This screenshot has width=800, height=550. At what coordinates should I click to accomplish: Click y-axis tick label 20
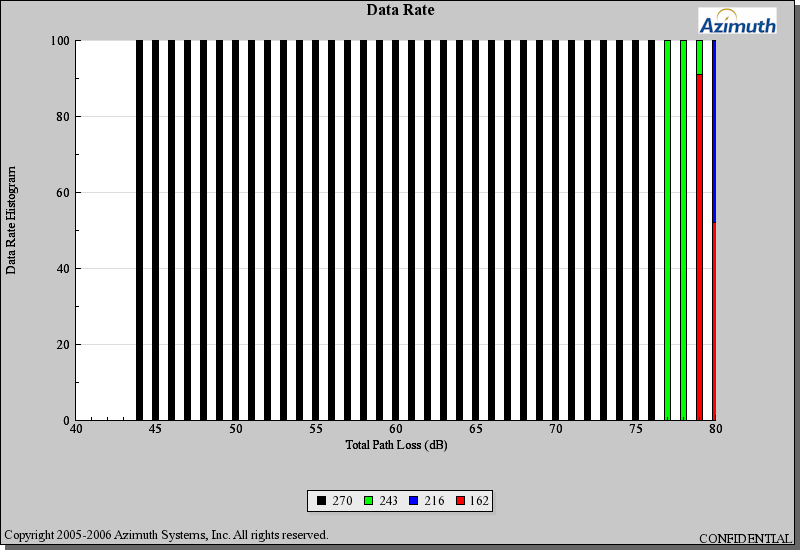pyautogui.click(x=63, y=345)
